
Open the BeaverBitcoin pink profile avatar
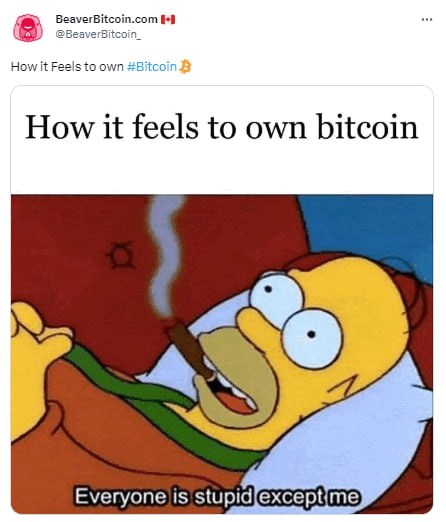(x=28, y=28)
